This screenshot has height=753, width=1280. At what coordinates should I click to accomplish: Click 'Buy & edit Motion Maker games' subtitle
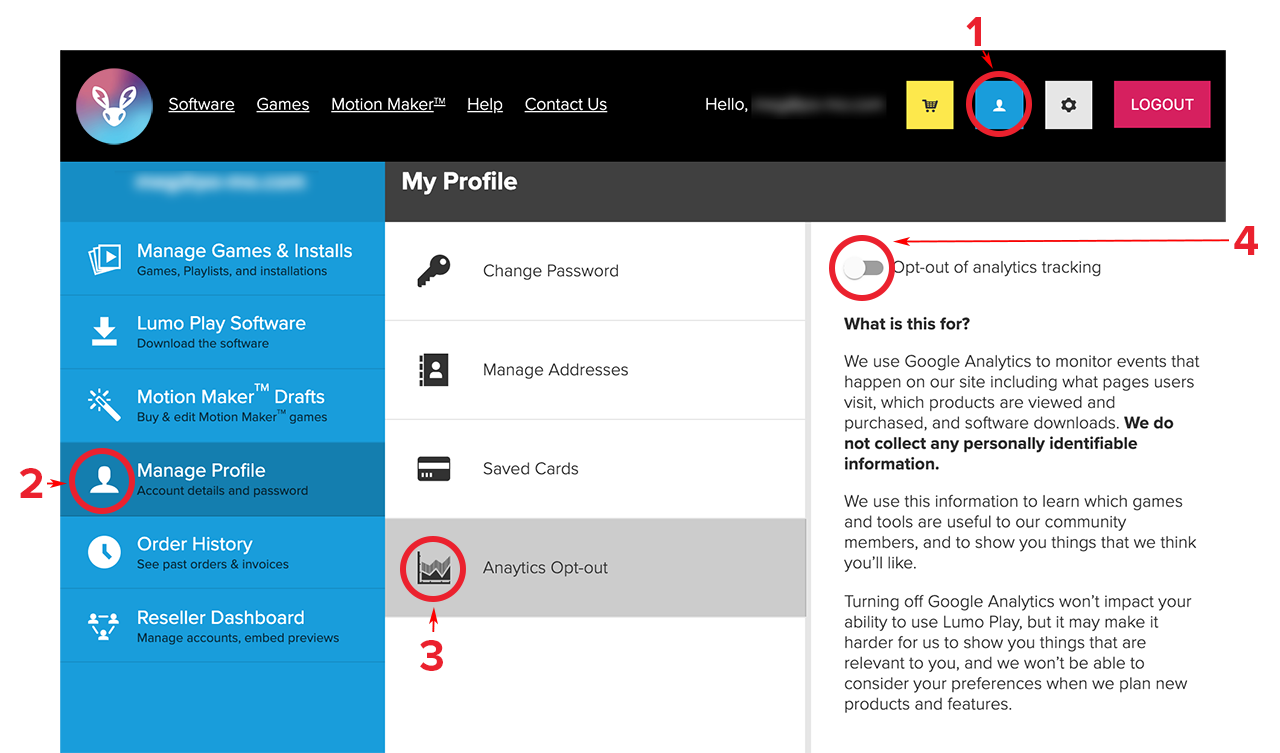232,417
